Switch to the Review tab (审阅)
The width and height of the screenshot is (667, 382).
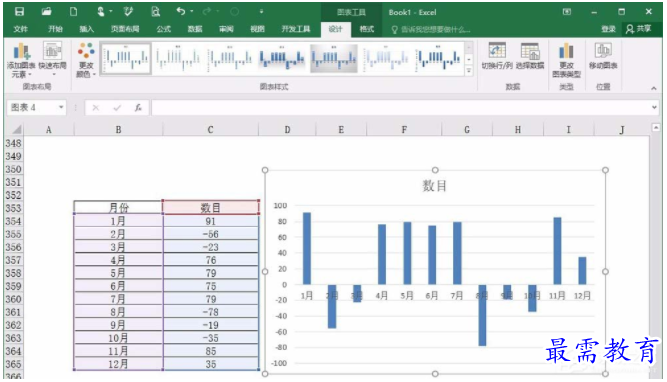pos(226,29)
